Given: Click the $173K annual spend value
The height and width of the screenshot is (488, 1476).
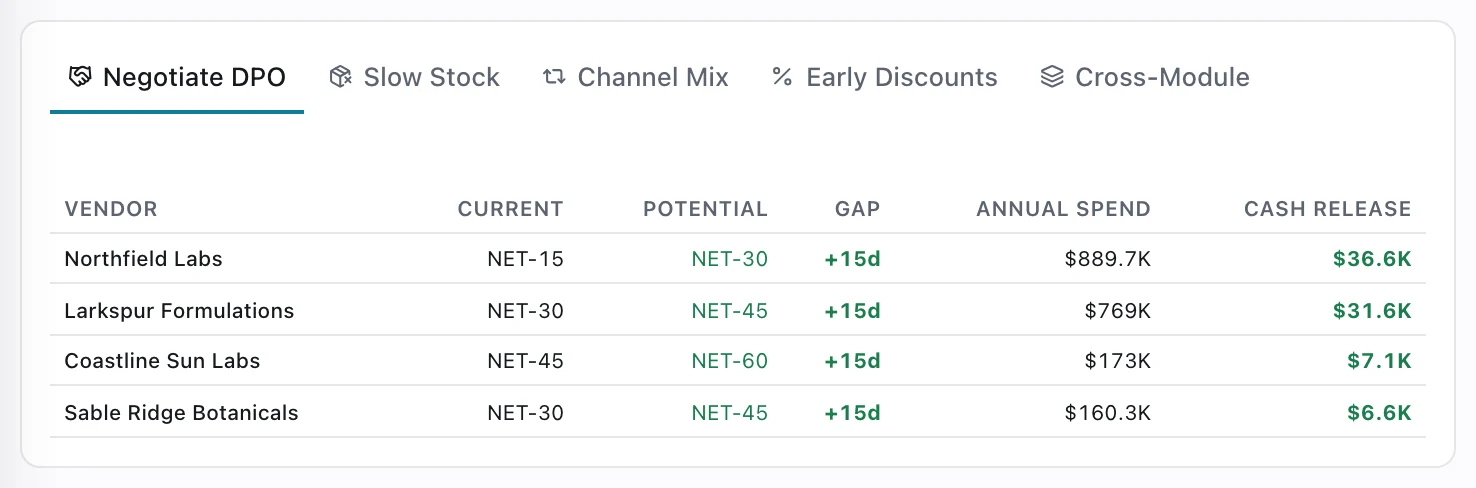Looking at the screenshot, I should [x=1118, y=361].
